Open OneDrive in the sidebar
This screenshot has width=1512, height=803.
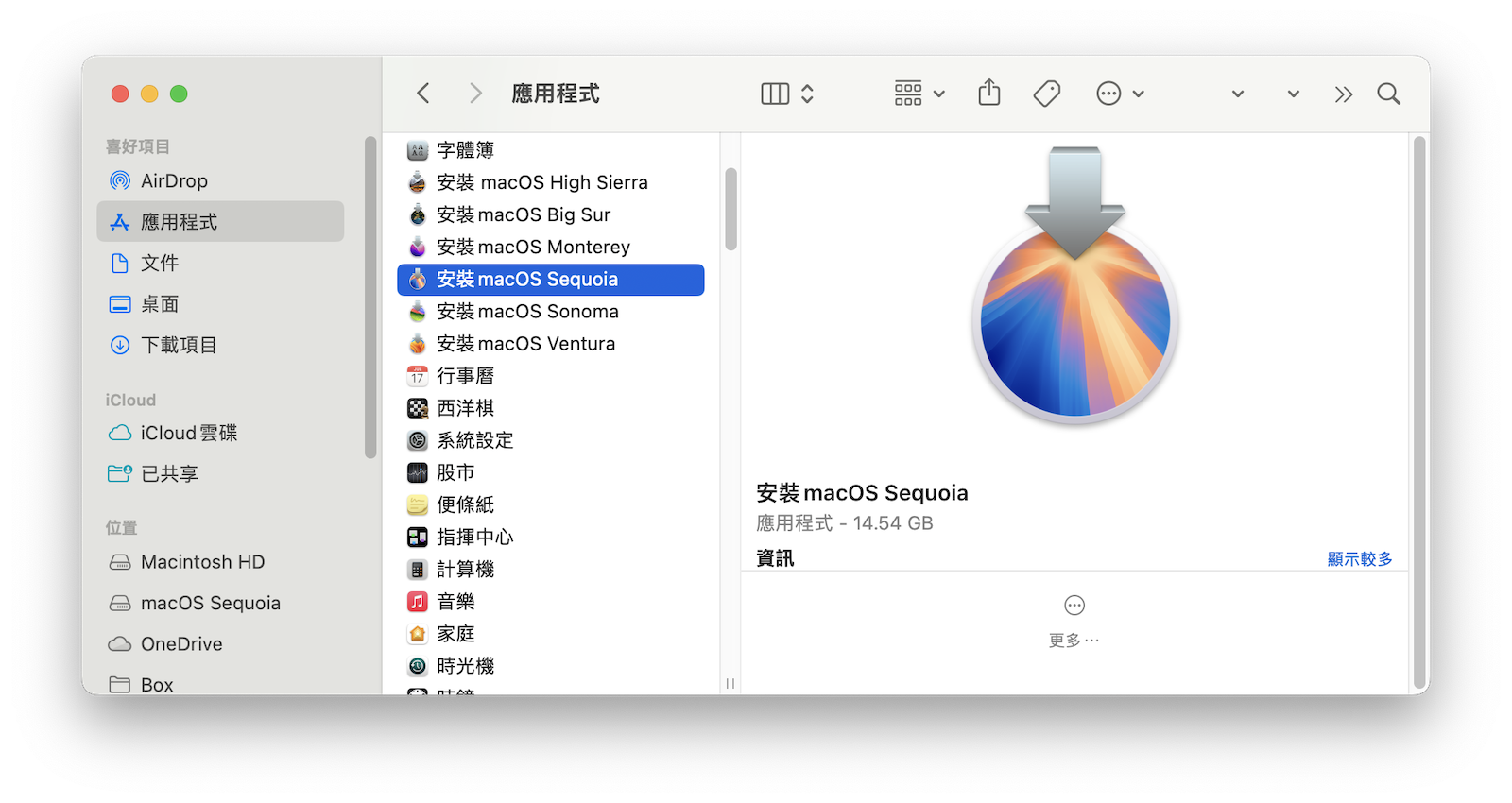[x=220, y=643]
